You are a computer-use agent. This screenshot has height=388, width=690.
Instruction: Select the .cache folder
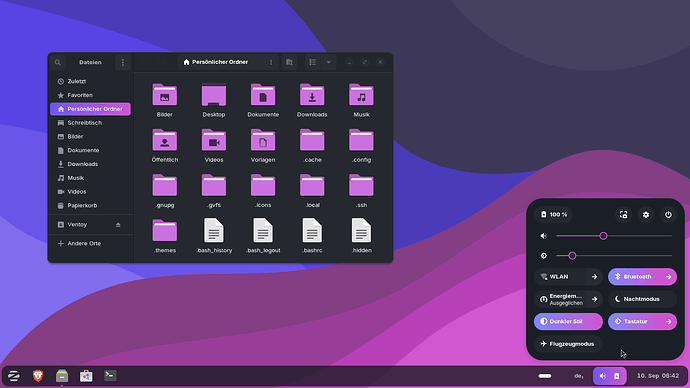pos(312,140)
